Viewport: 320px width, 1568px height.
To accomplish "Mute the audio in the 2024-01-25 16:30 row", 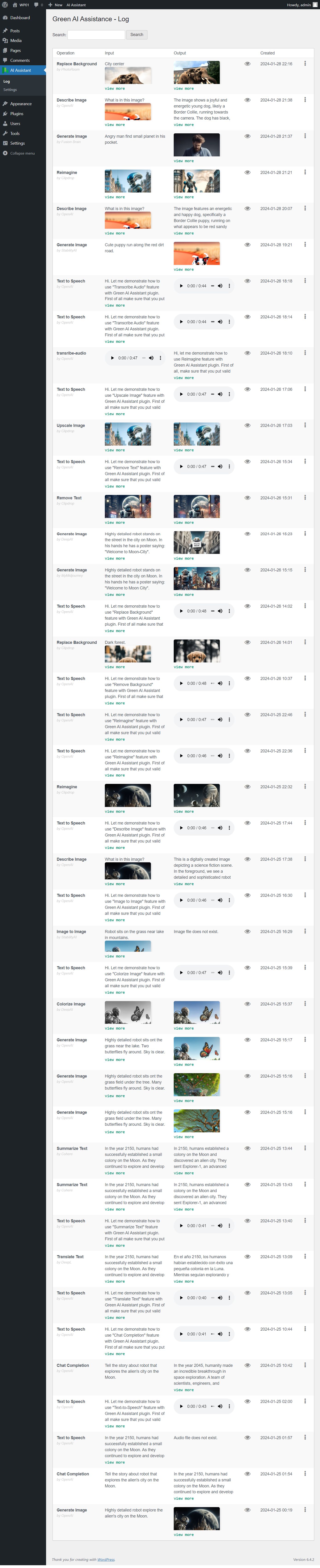I will click(220, 900).
